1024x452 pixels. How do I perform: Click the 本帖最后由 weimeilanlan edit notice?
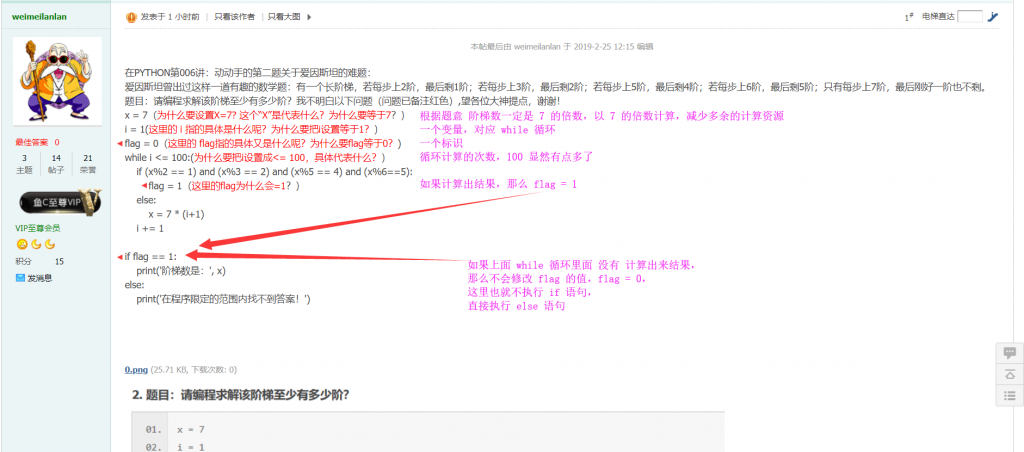pos(562,46)
